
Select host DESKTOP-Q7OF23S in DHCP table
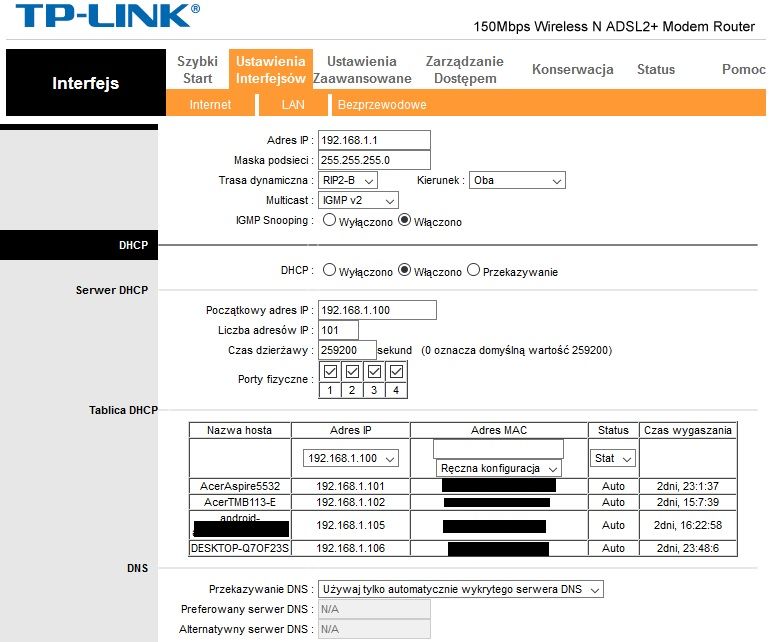pos(240,548)
